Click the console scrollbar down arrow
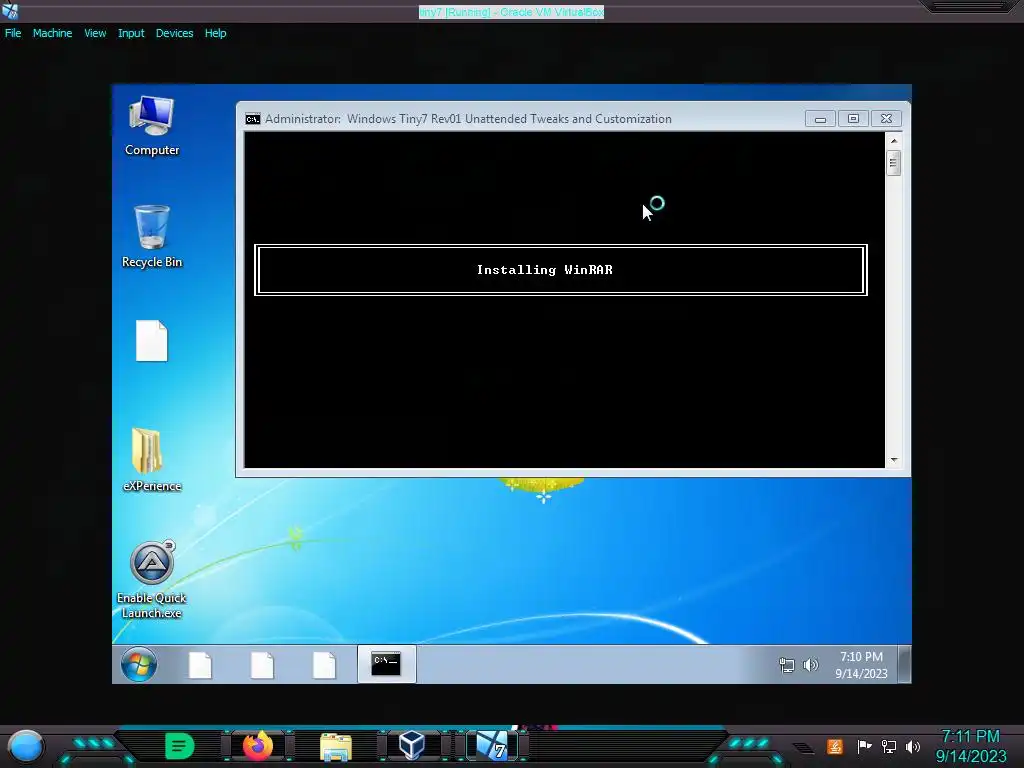 pyautogui.click(x=894, y=460)
